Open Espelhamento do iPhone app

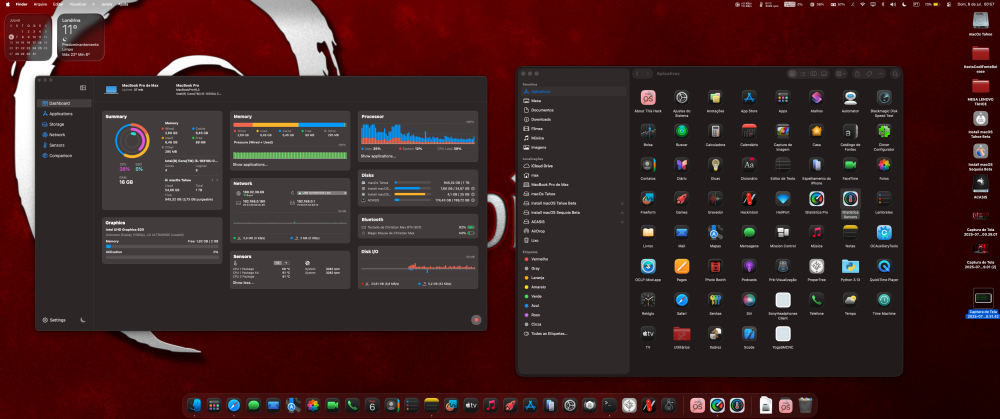816,165
